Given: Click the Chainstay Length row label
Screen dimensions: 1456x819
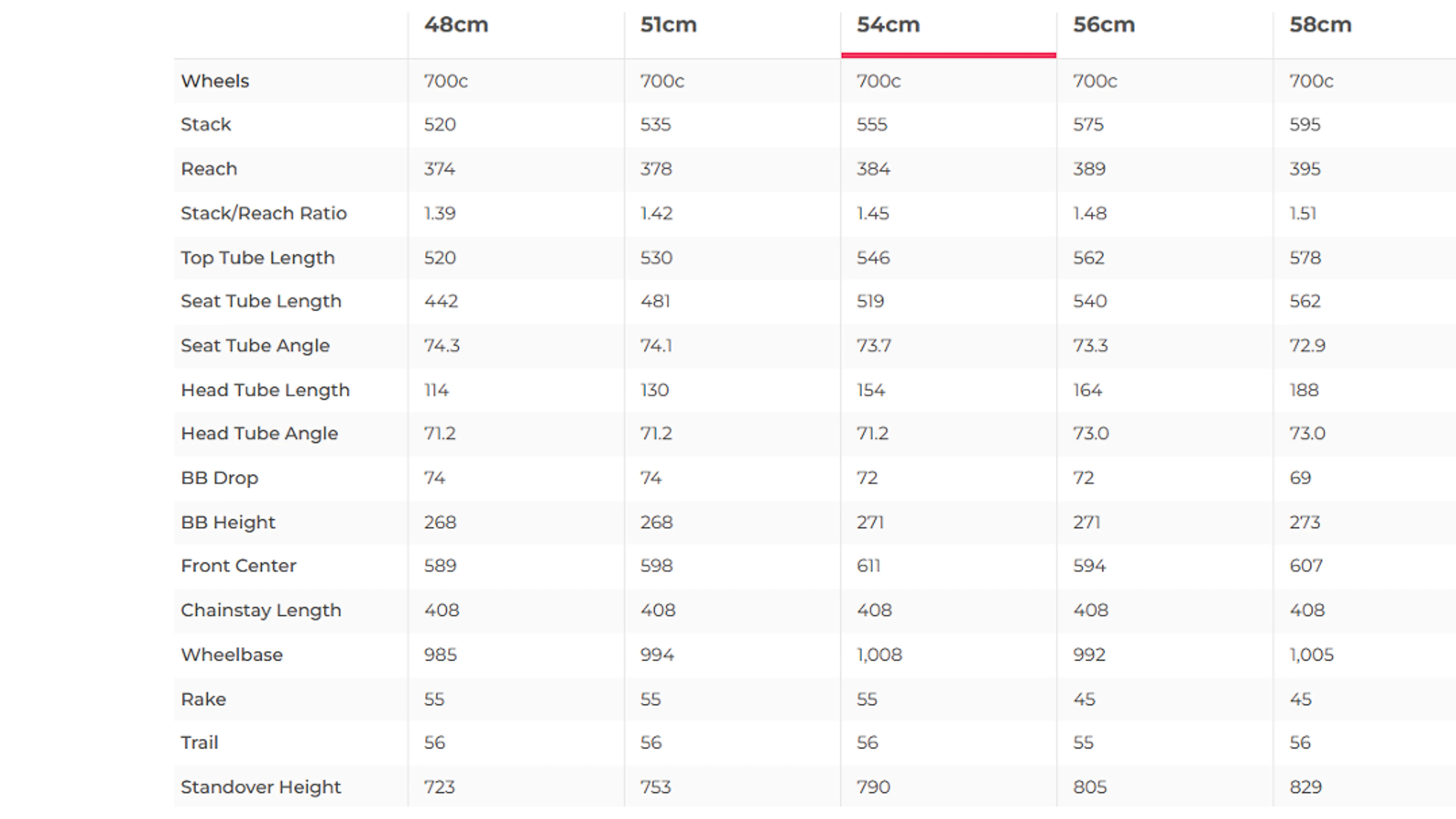Looking at the screenshot, I should pos(261,610).
